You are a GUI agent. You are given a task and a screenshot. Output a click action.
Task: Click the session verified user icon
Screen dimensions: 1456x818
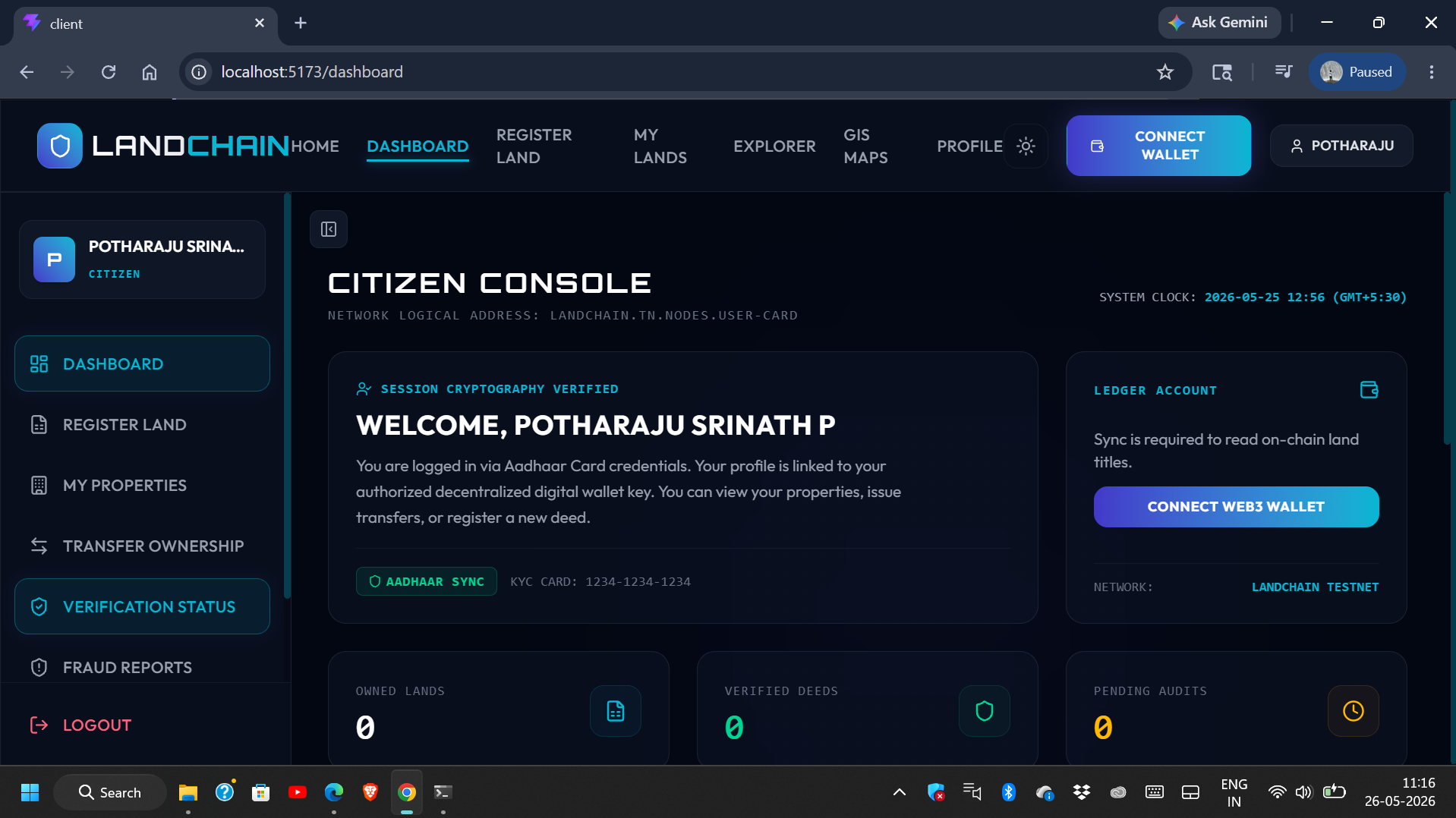click(x=364, y=389)
